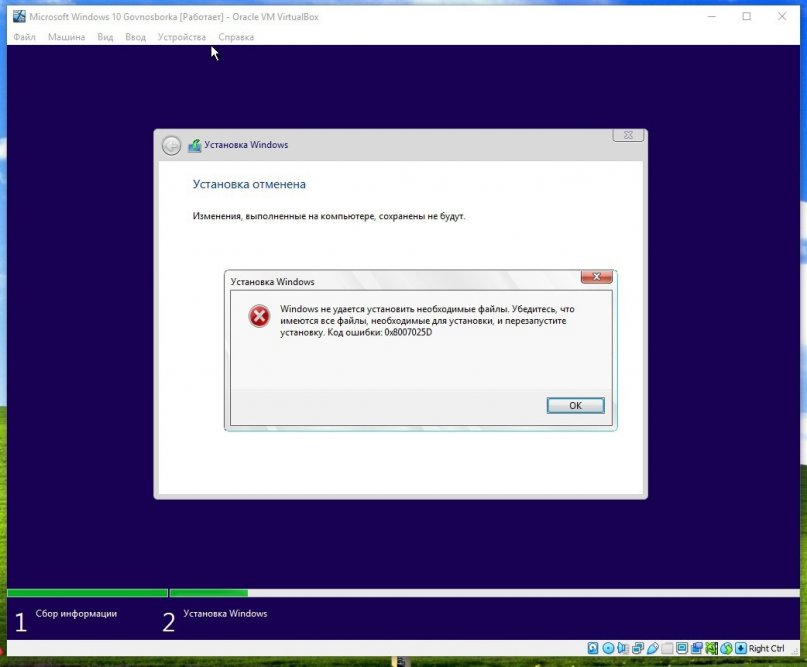Open the Файл menu
This screenshot has width=807, height=667.
(x=24, y=37)
